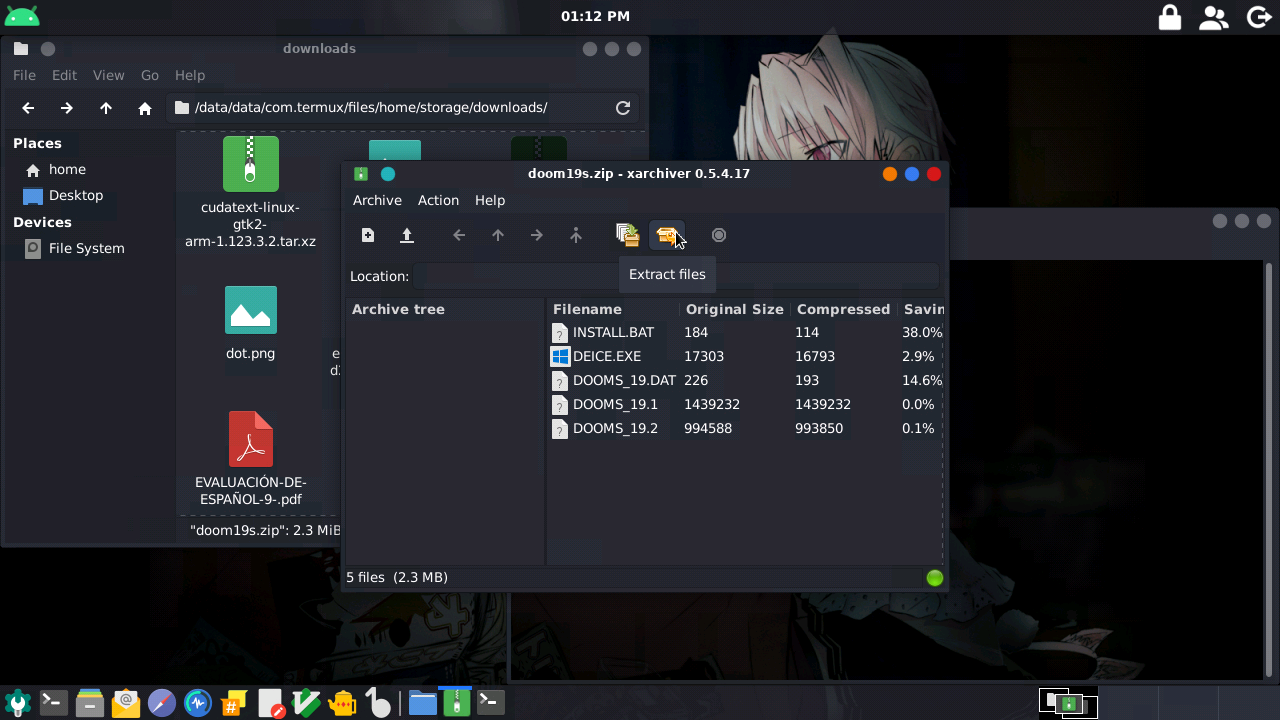1280x720 pixels.
Task: Go to home folder via toolbar icon
Action: pos(145,108)
